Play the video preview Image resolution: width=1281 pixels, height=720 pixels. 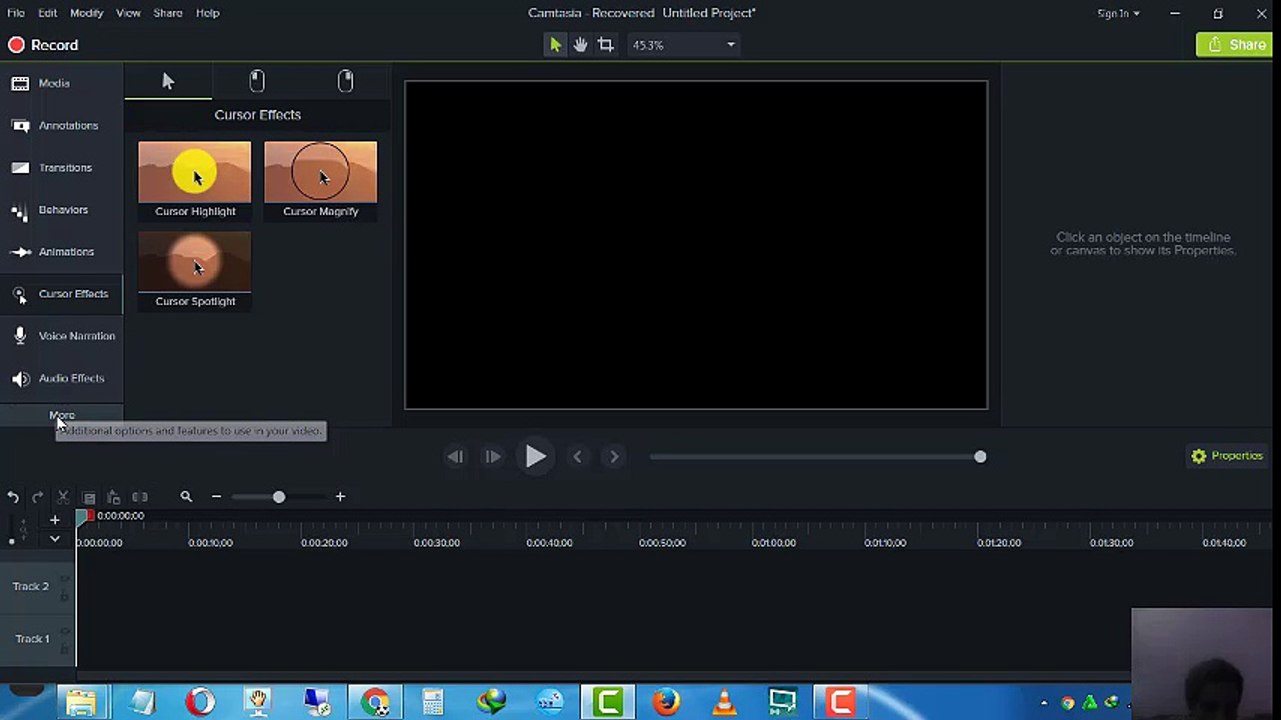(535, 457)
